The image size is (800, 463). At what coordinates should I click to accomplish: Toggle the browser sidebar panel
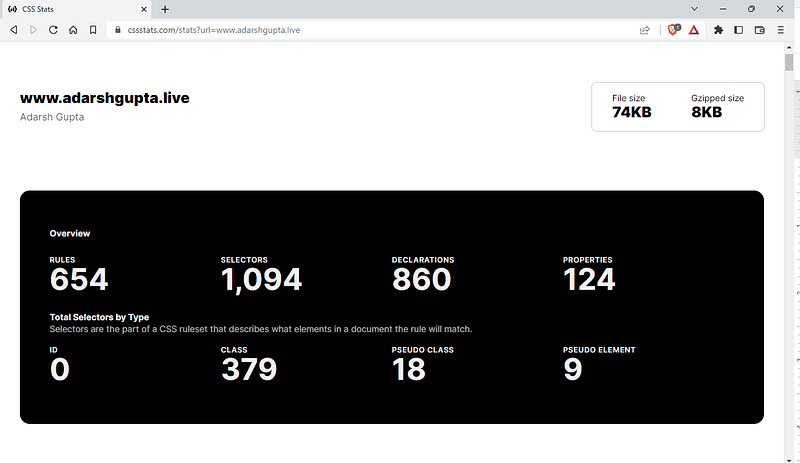(x=738, y=30)
